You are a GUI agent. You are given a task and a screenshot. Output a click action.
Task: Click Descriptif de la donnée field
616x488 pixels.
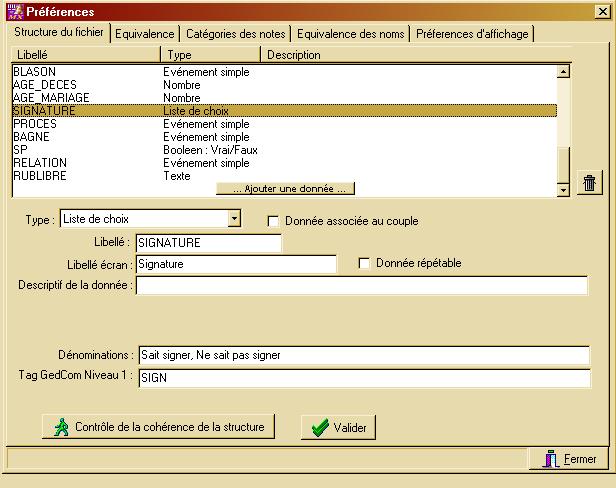362,285
